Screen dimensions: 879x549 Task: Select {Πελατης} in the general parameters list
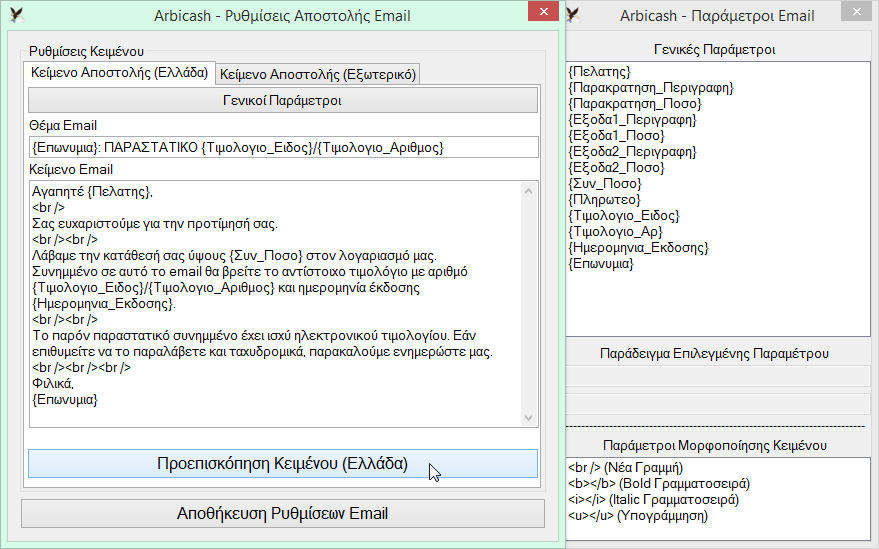[599, 72]
